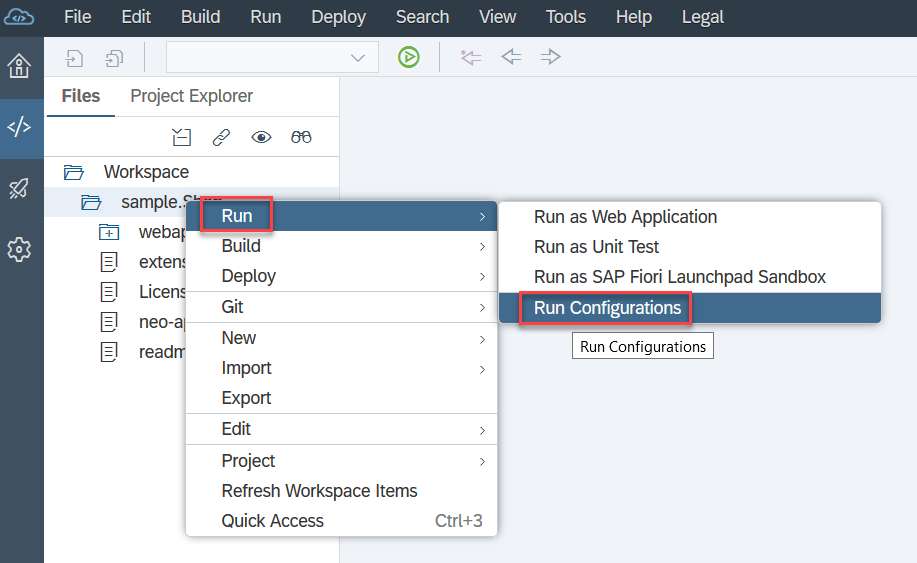Switch to the Files tab

click(81, 96)
